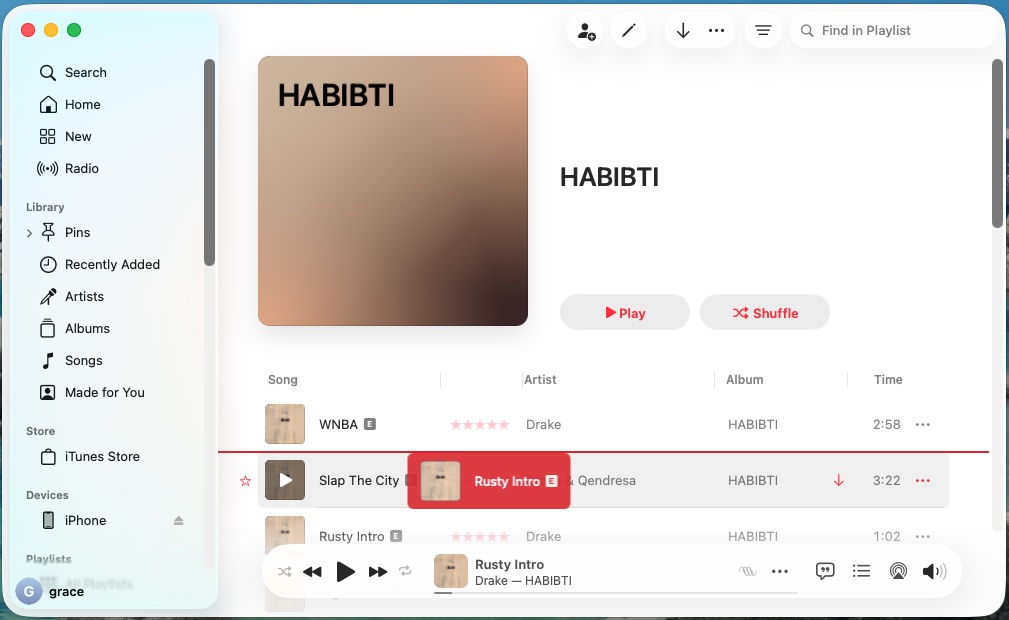Viewport: 1009px width, 620px height.
Task: Click the grace account avatar
Action: tap(29, 591)
